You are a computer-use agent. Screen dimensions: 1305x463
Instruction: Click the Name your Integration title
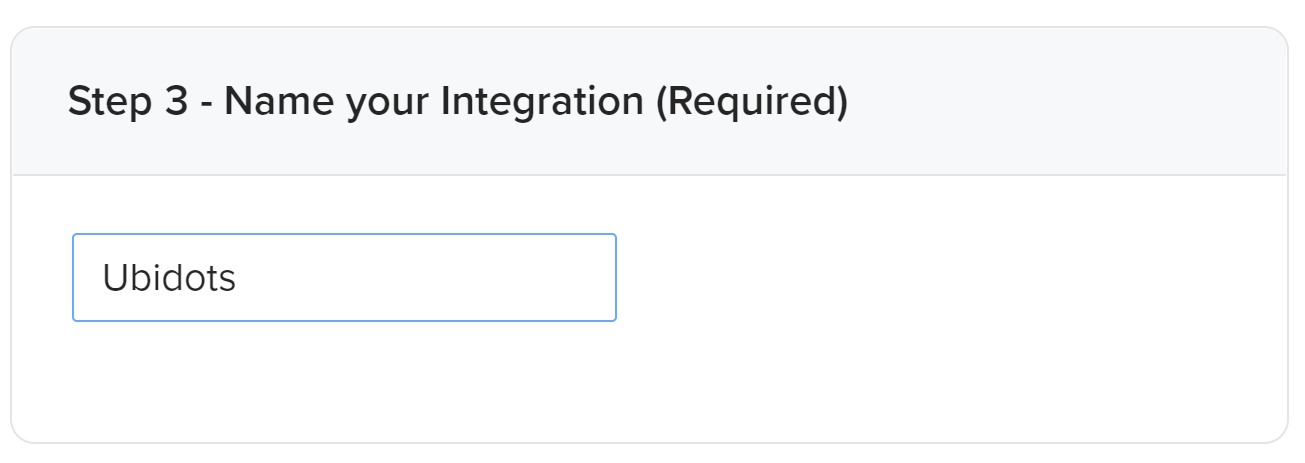tap(433, 102)
